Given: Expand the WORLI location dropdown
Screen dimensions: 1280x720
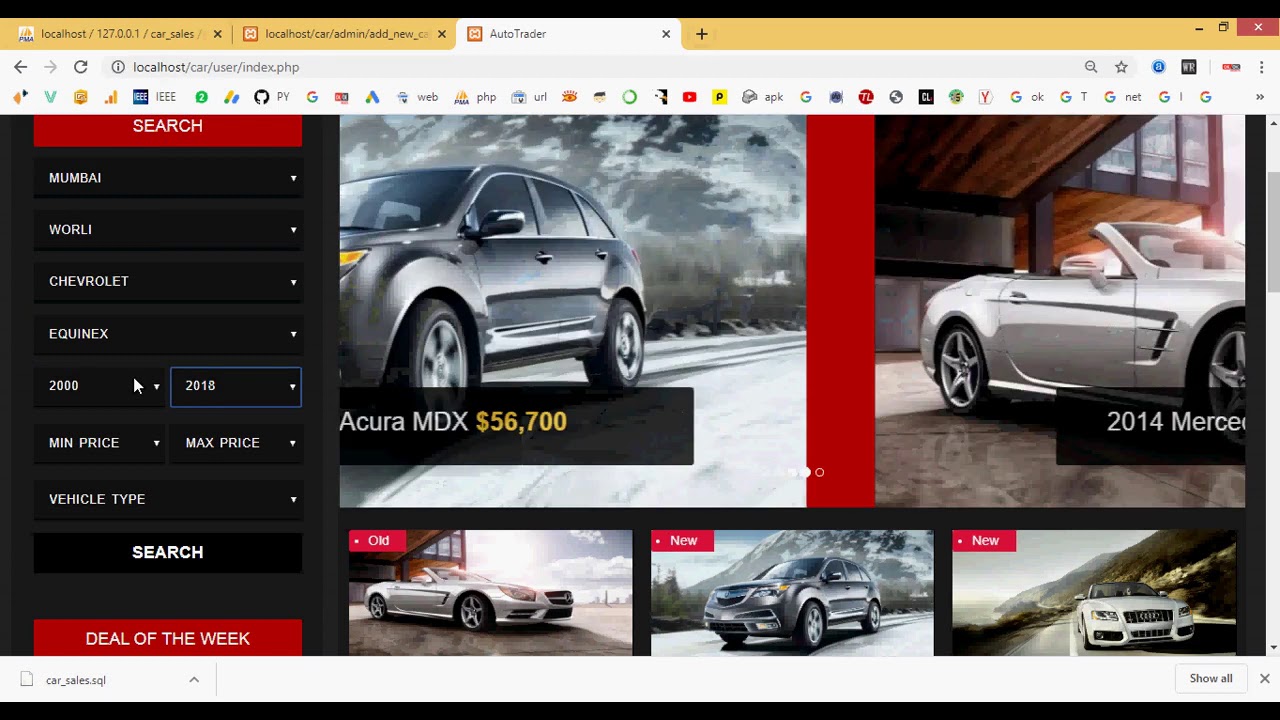Looking at the screenshot, I should point(168,230).
